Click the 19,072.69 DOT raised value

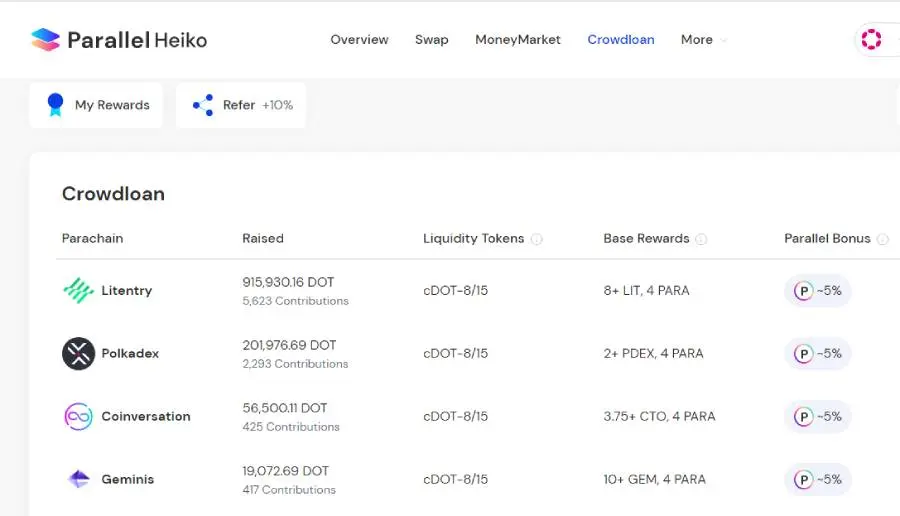tap(285, 471)
